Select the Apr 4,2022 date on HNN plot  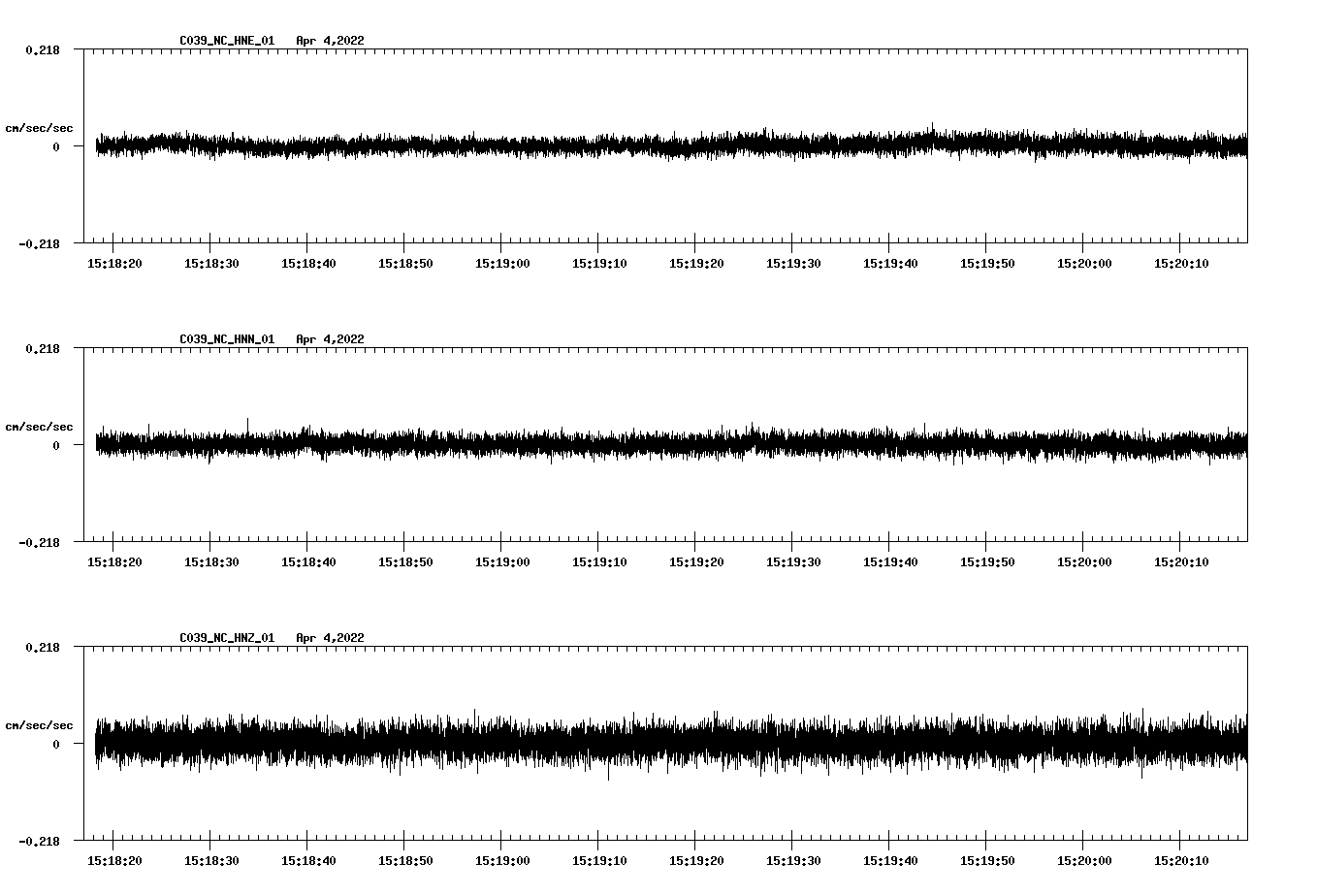point(331,339)
